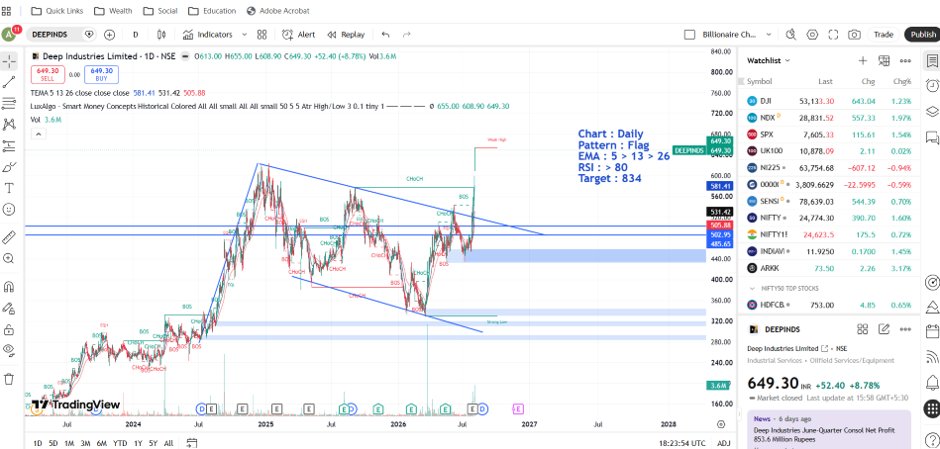
Task: Collapse the symbol legend toggle beside NSE
Action: [184, 56]
